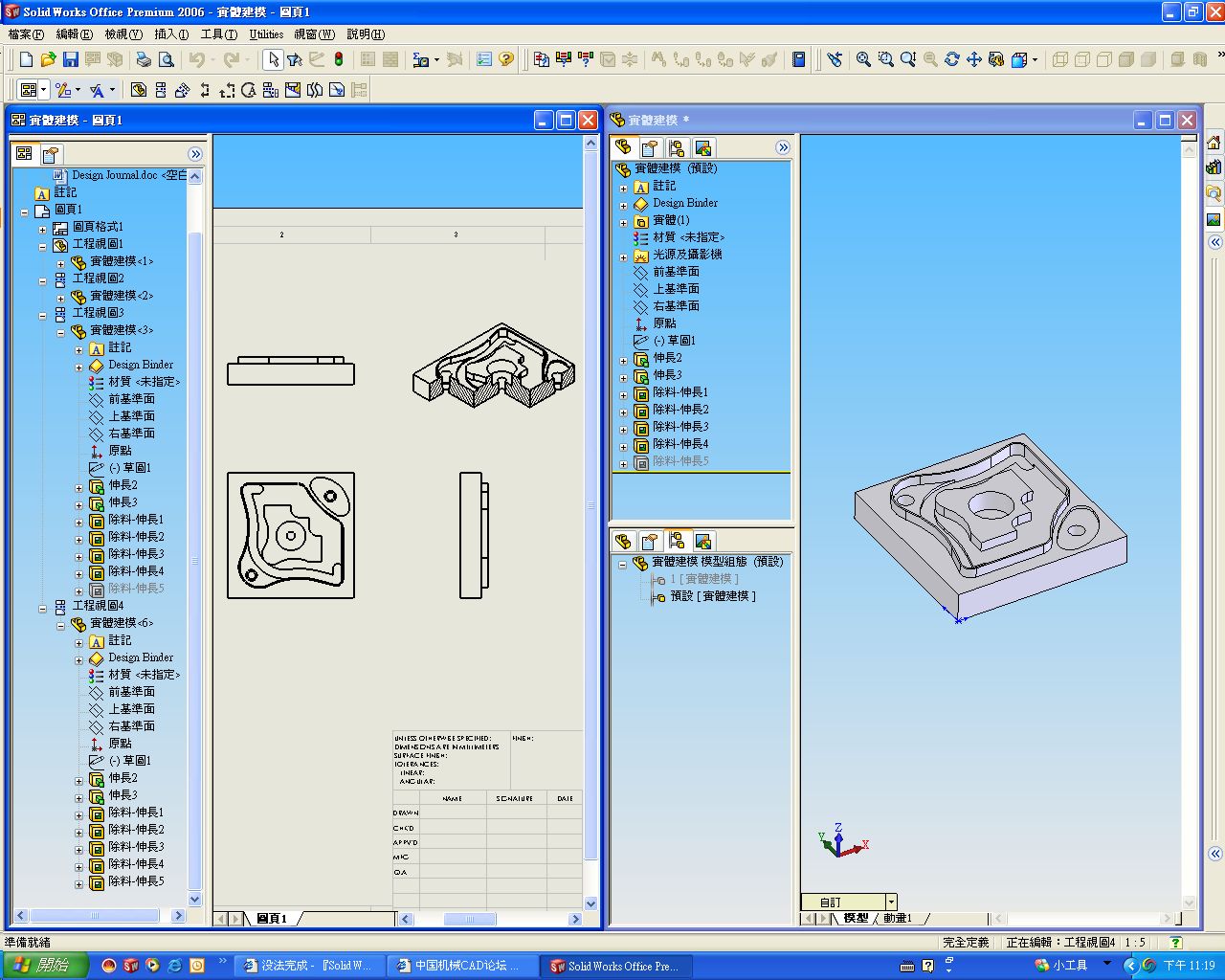Image resolution: width=1225 pixels, height=980 pixels.
Task: Click the Help question mark toolbar icon
Action: click(506, 59)
